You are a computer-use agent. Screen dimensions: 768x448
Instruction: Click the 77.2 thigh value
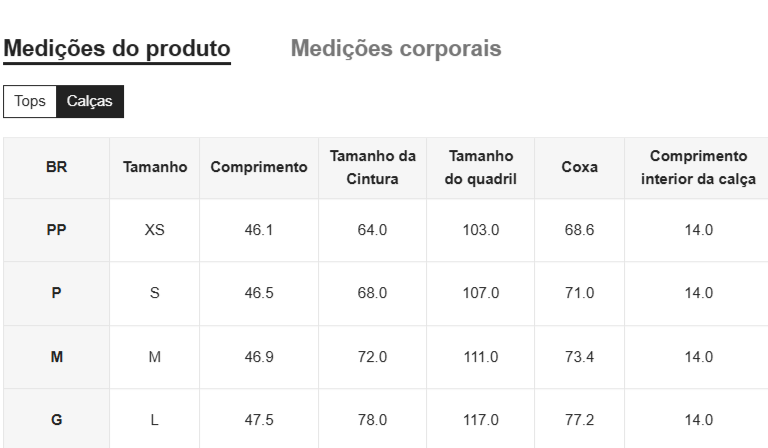(x=579, y=420)
